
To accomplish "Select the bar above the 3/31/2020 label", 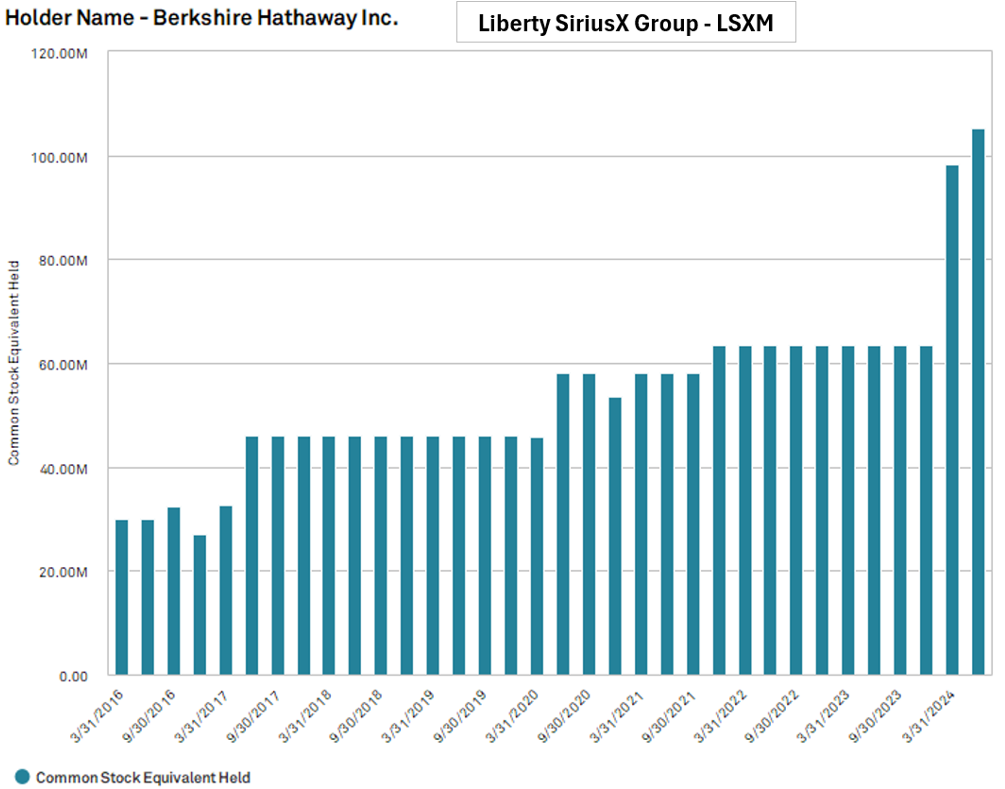I will [x=537, y=556].
